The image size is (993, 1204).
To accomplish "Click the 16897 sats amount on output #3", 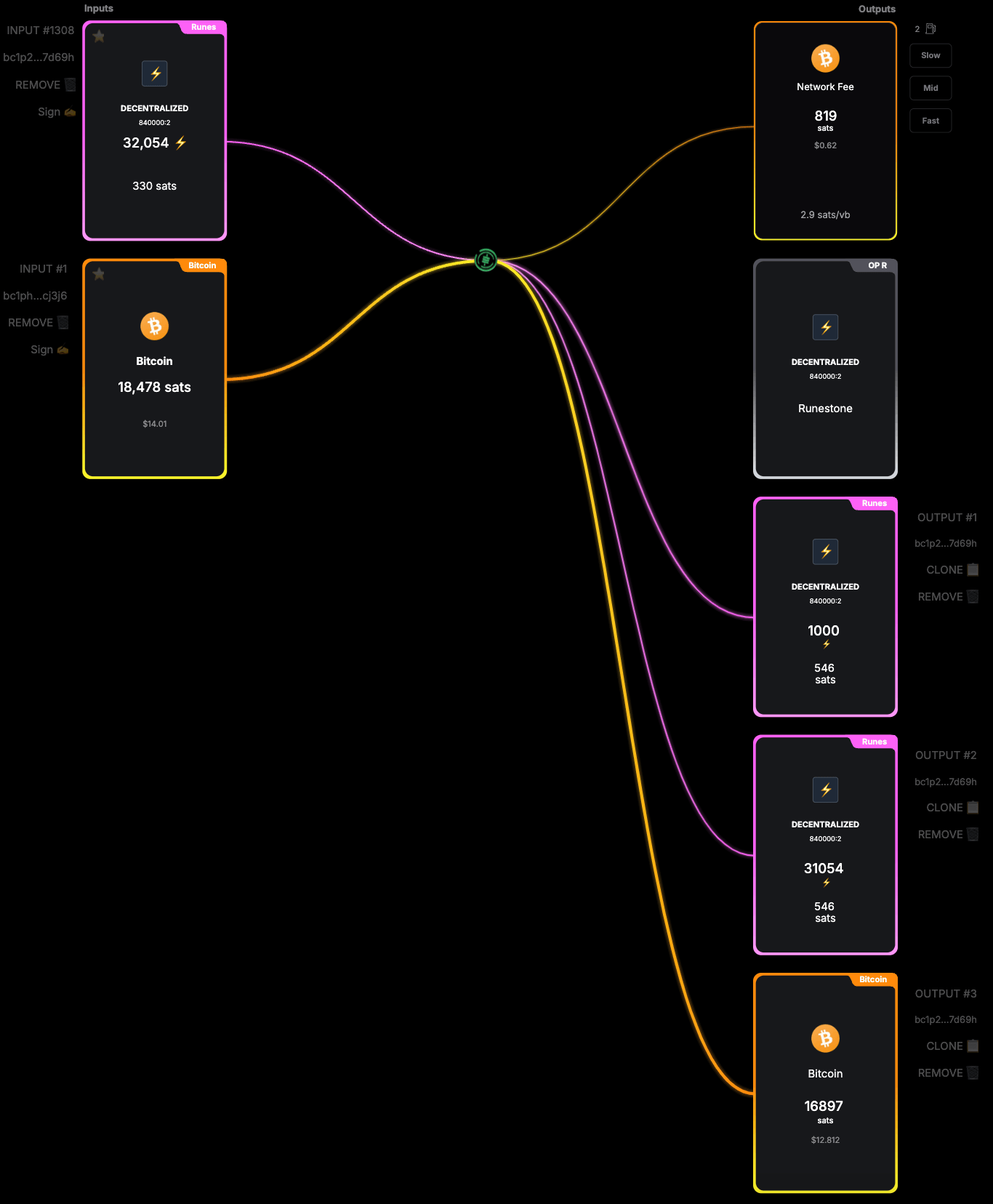I will pos(824,1107).
